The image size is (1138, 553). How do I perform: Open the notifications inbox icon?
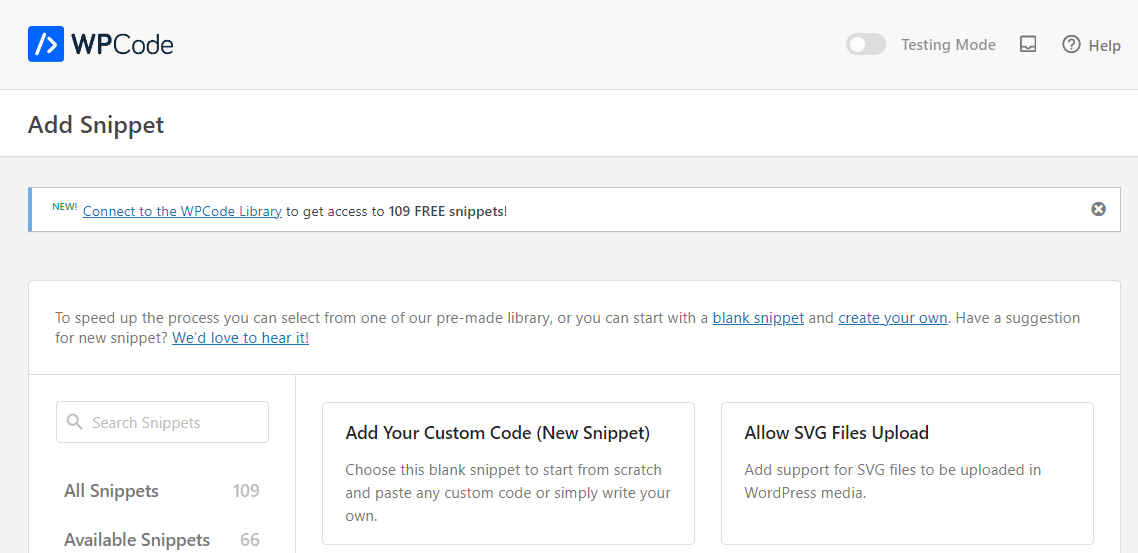click(1027, 44)
